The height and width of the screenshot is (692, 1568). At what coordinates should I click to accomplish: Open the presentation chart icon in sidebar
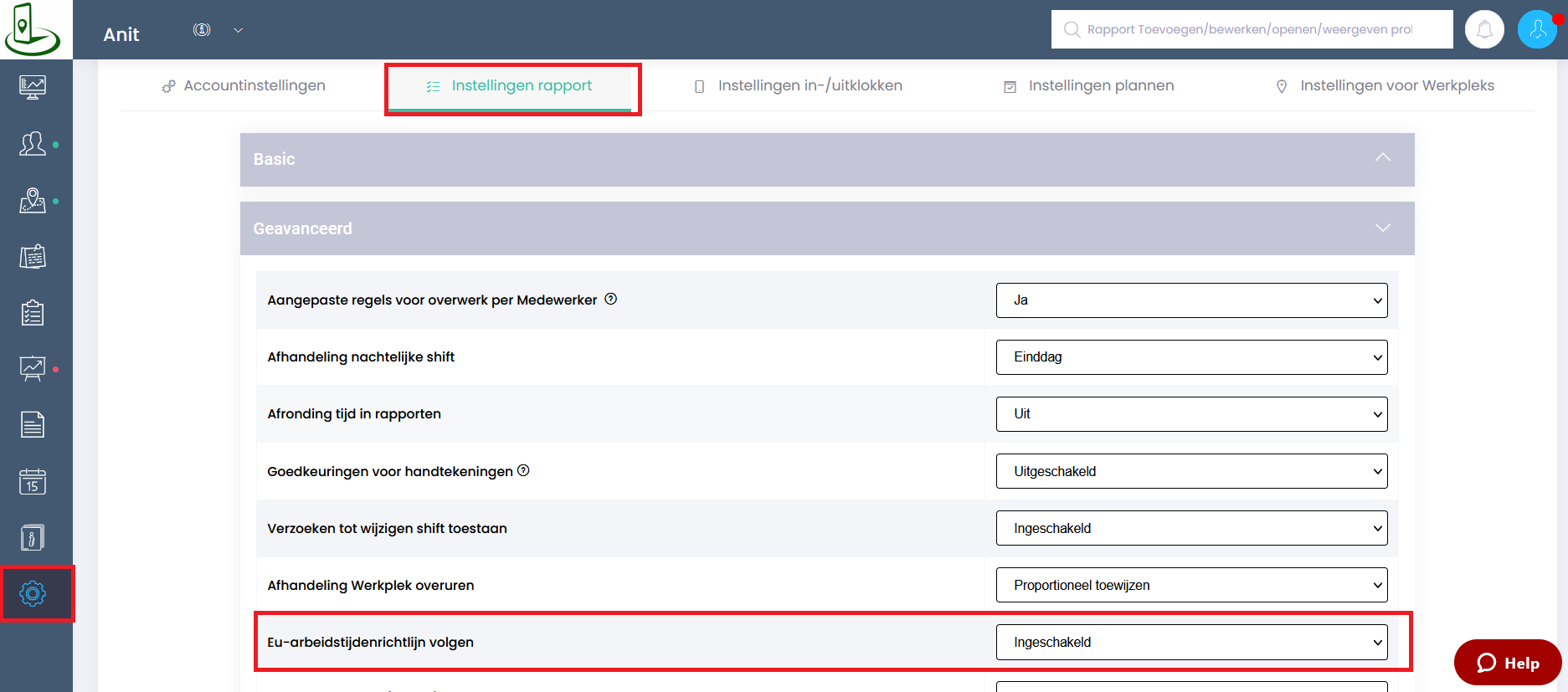33,368
